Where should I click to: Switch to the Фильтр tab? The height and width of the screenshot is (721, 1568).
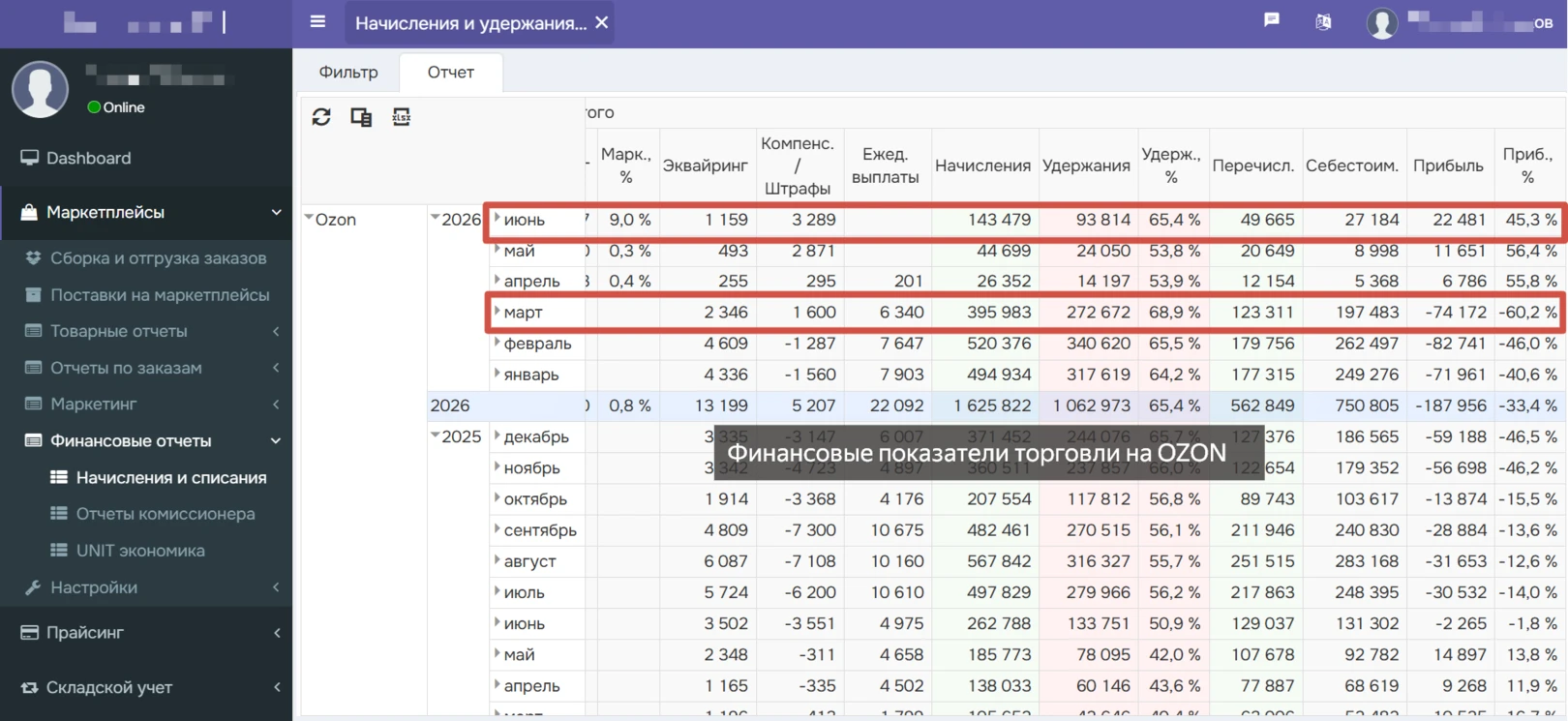tap(348, 73)
